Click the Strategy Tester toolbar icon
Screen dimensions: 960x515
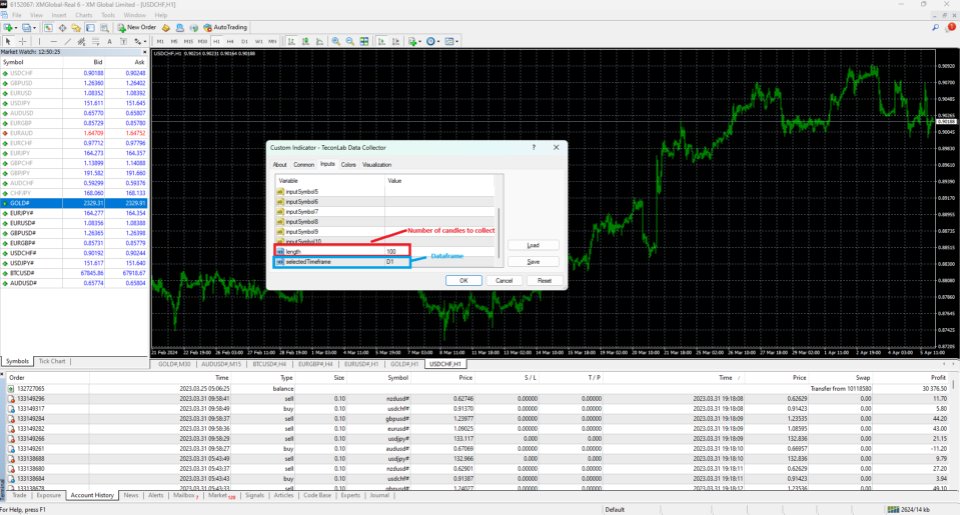(104, 28)
